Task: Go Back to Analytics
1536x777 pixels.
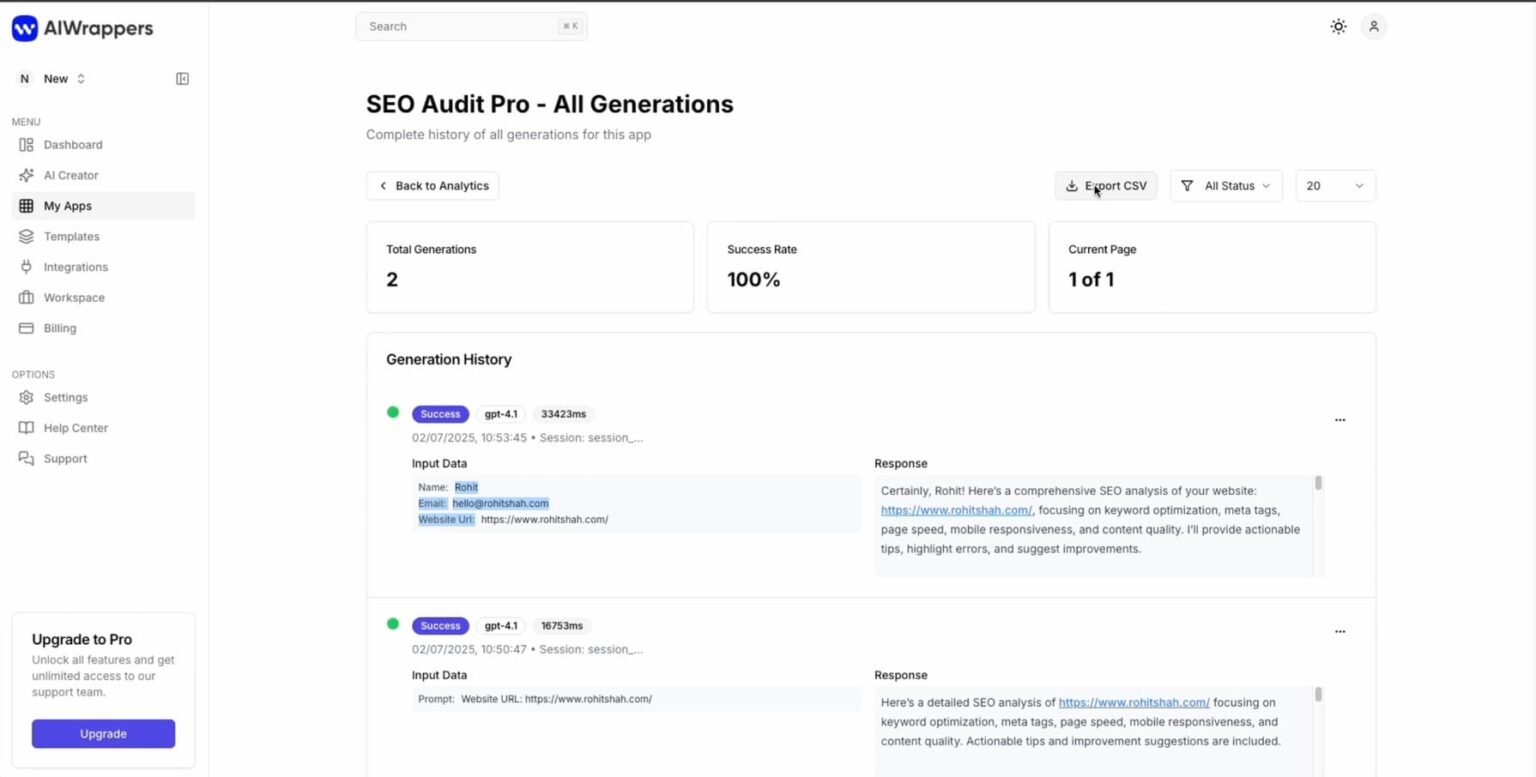Action: 432,185
